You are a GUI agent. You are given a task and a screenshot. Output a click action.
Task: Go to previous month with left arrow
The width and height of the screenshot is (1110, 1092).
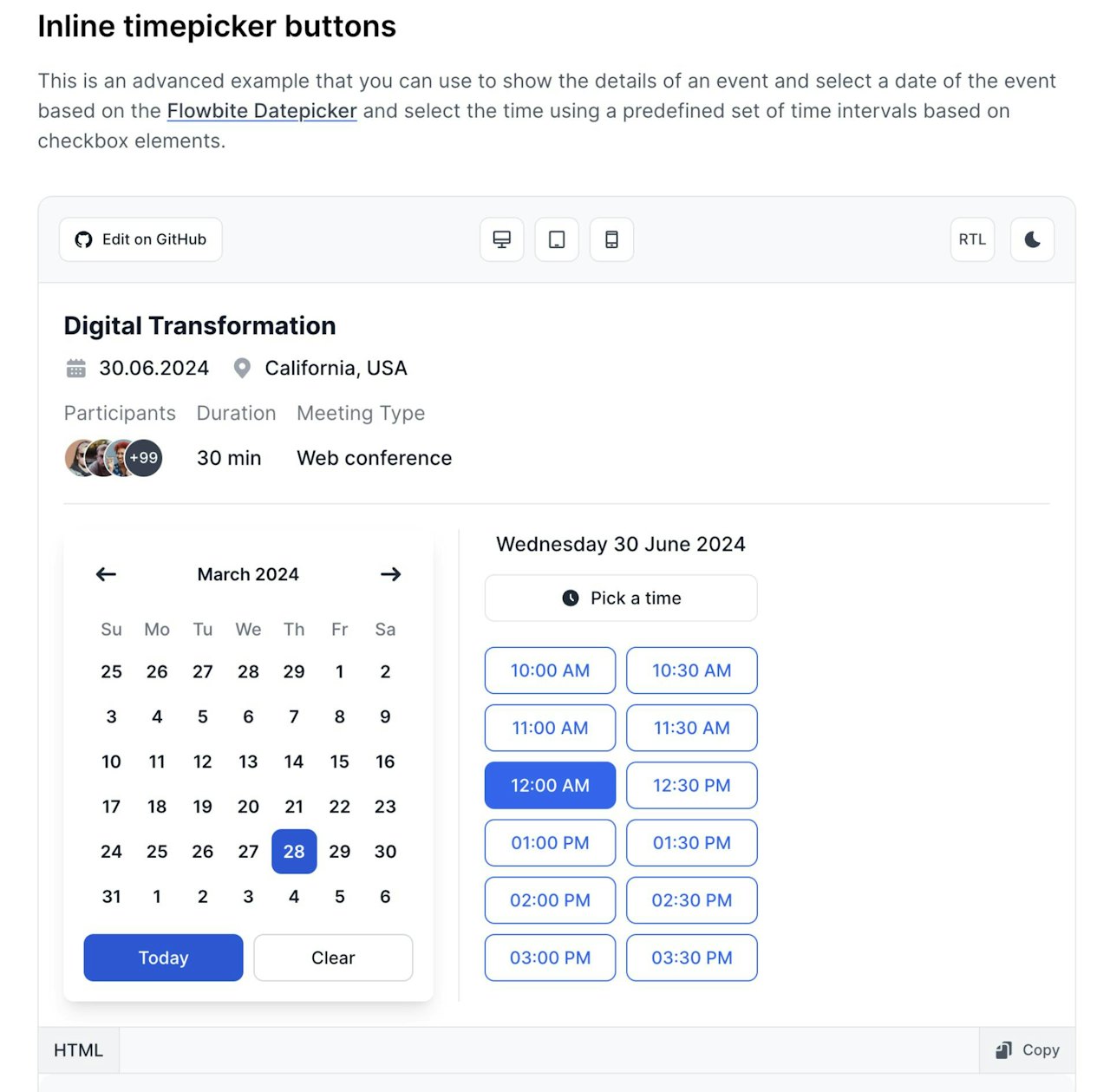105,573
